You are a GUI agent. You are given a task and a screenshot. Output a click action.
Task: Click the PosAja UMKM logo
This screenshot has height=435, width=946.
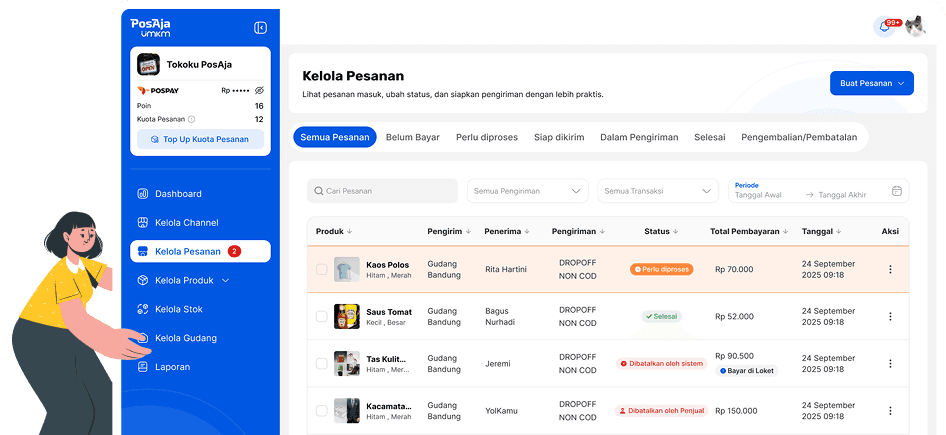(150, 28)
